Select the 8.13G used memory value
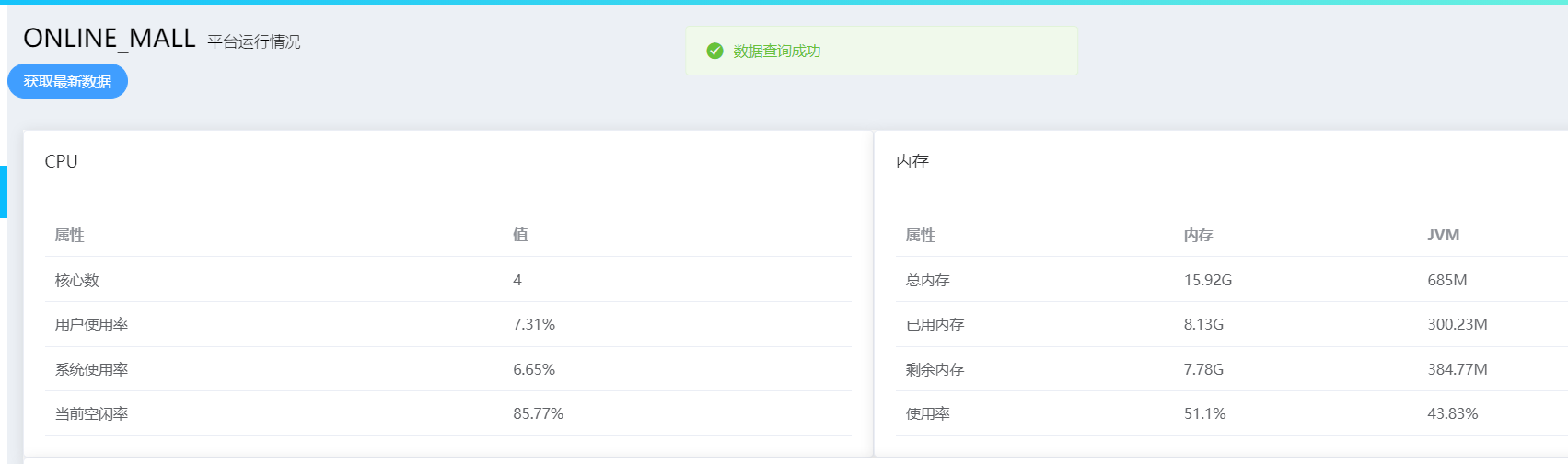The height and width of the screenshot is (464, 1568). [x=1203, y=324]
